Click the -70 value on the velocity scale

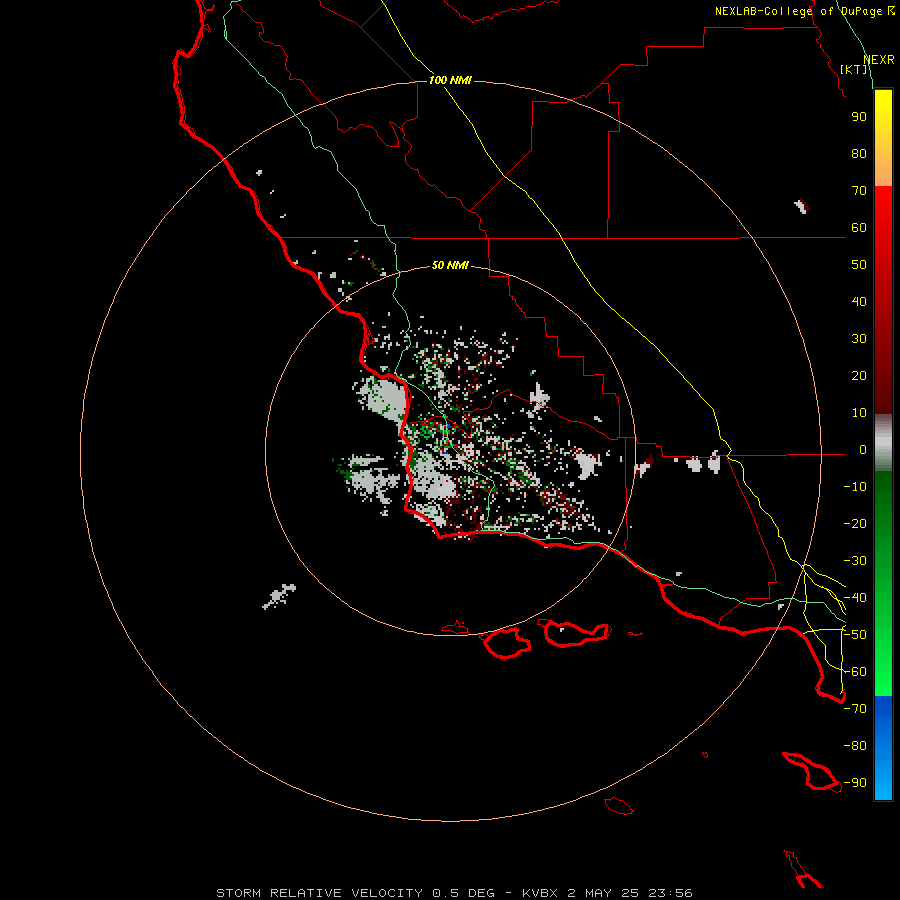tap(855, 709)
